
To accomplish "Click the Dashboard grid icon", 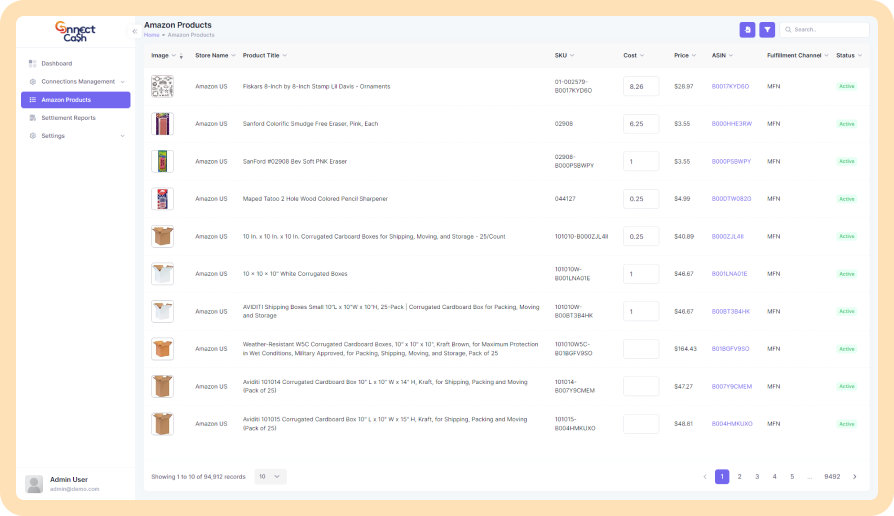I will 33,63.
